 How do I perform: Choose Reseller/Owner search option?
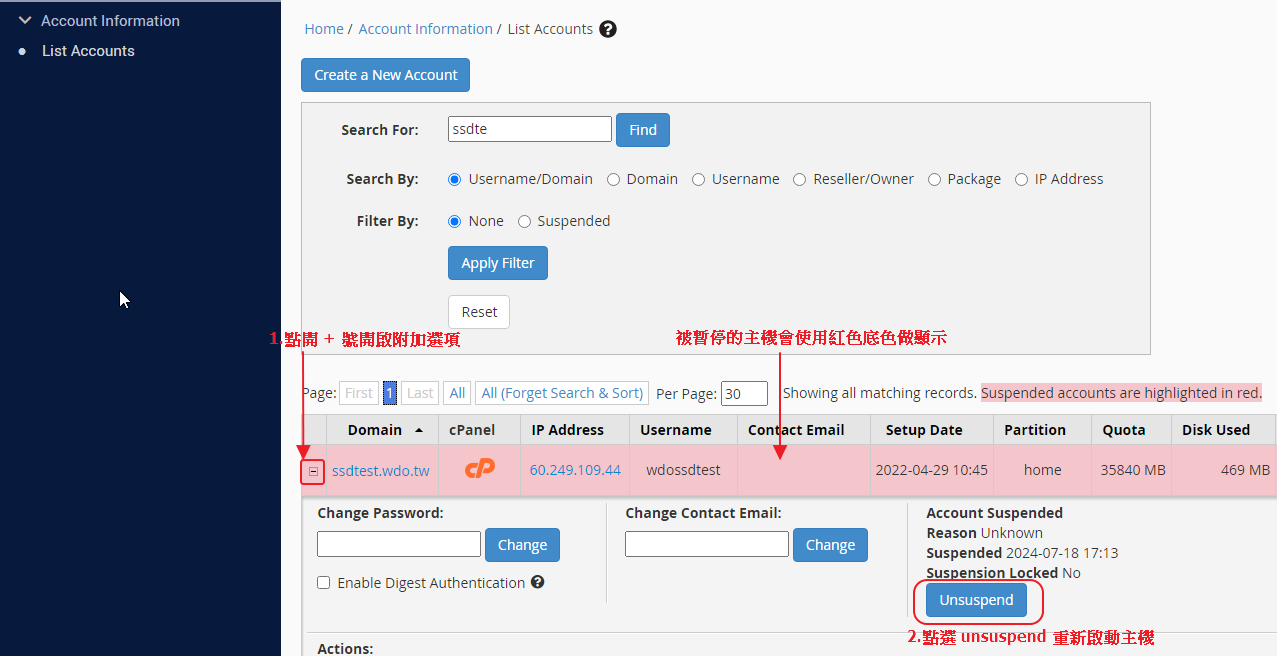(x=800, y=179)
